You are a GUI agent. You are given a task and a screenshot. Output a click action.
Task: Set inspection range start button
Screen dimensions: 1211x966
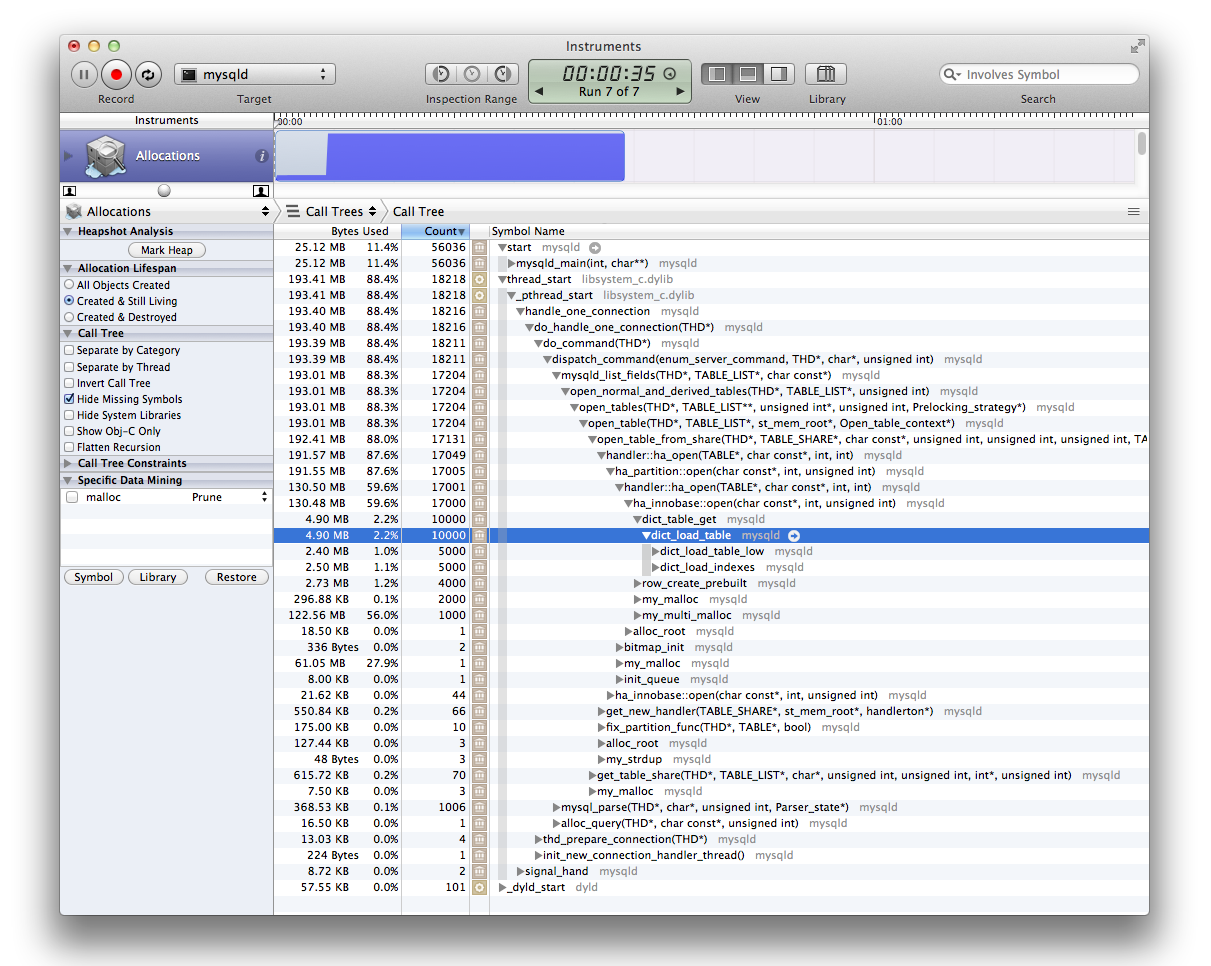[x=440, y=74]
